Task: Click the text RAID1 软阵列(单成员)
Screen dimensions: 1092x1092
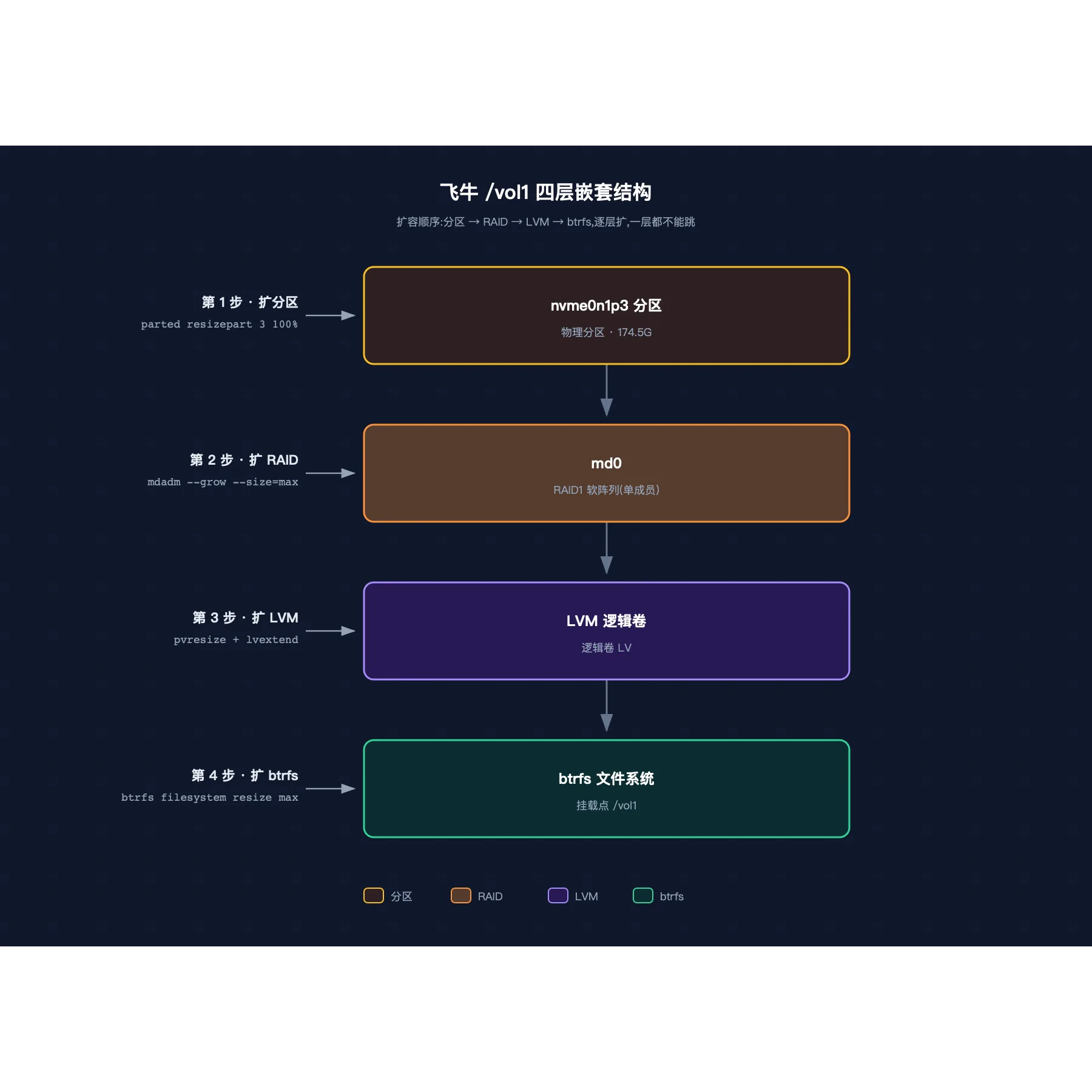Action: [607, 490]
